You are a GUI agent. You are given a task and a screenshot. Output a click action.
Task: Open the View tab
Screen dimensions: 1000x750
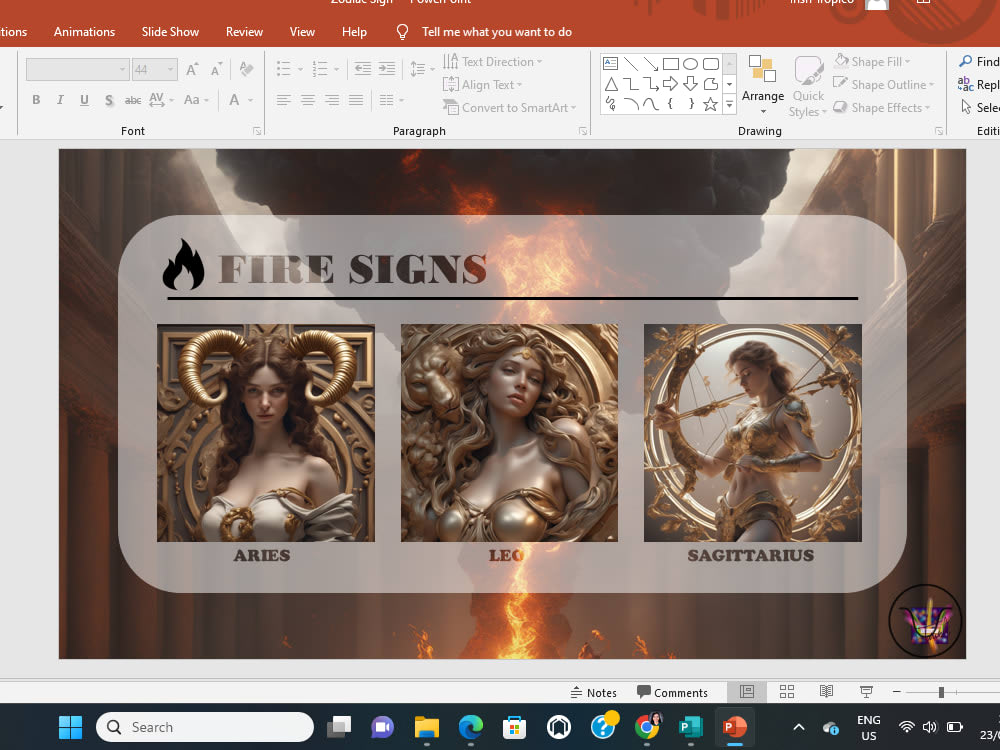tap(302, 32)
